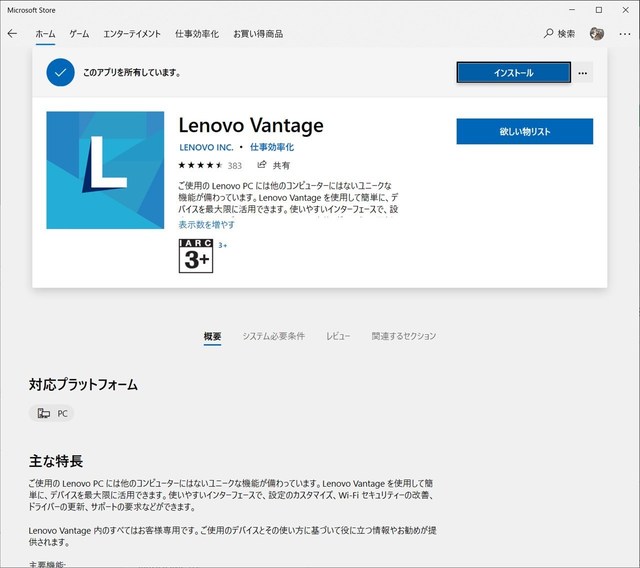
Task: Open the お買い得商品 tab
Action: pyautogui.click(x=258, y=34)
